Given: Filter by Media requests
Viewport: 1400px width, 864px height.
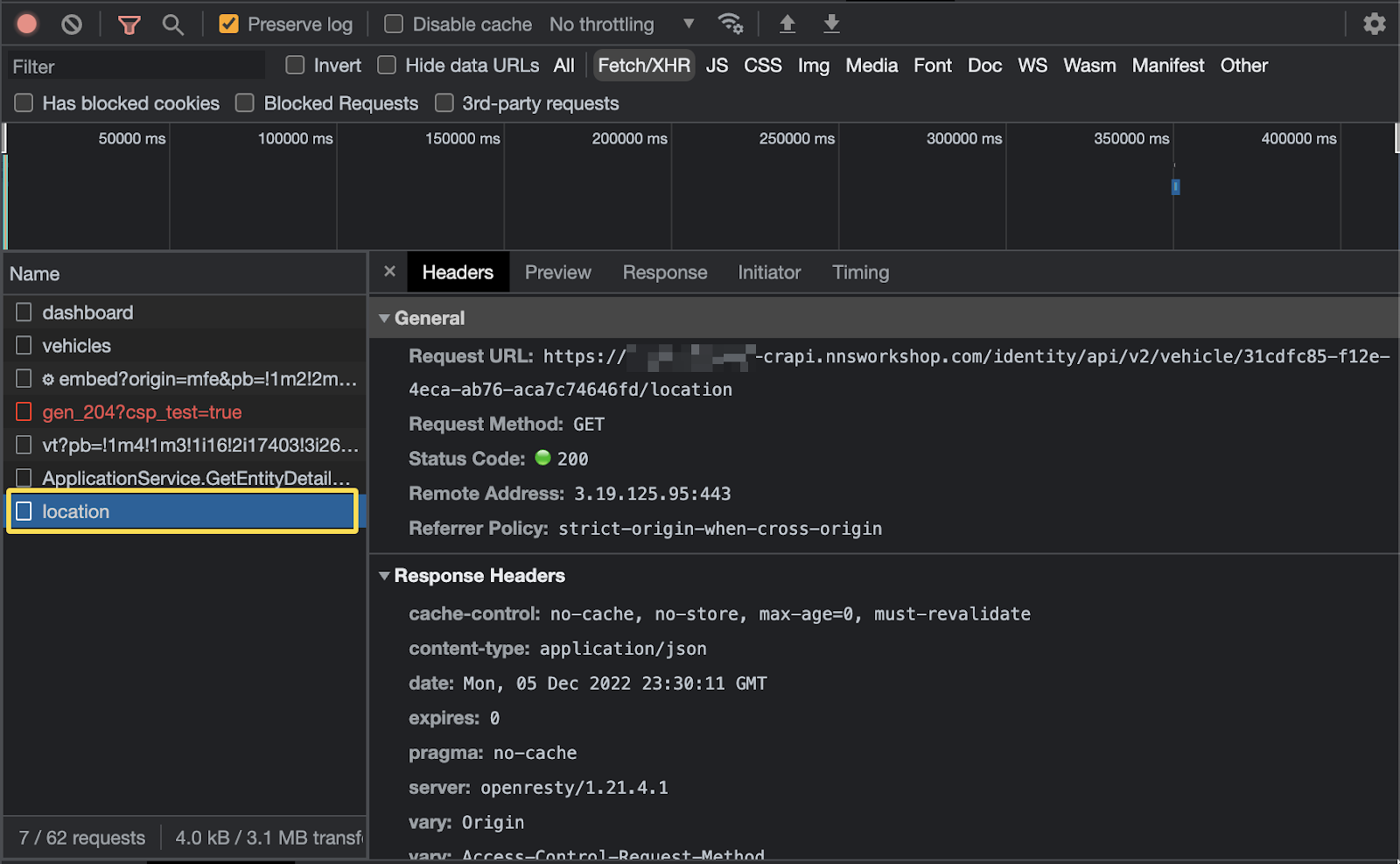Looking at the screenshot, I should (871, 66).
